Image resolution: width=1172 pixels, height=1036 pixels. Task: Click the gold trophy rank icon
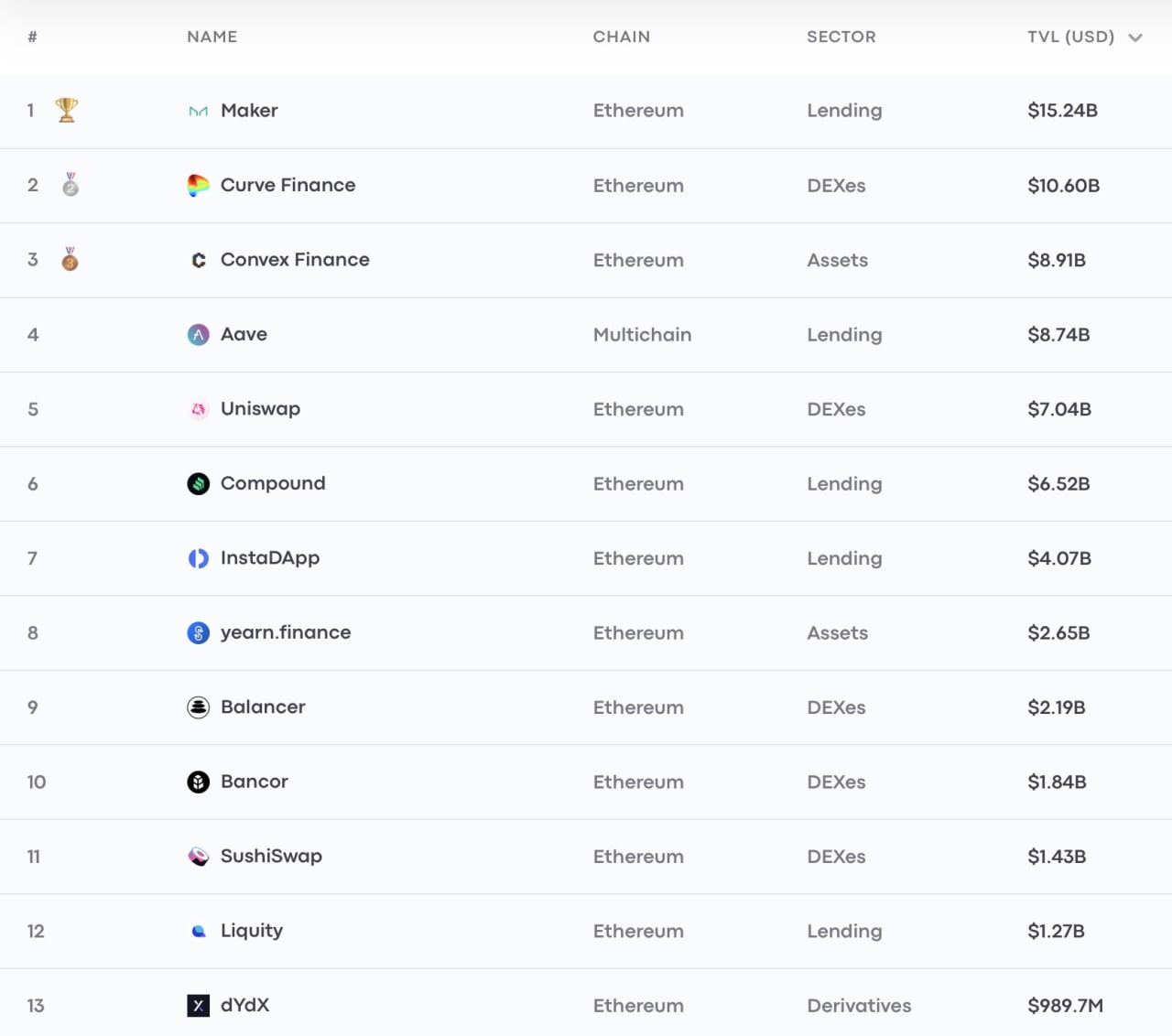67,110
